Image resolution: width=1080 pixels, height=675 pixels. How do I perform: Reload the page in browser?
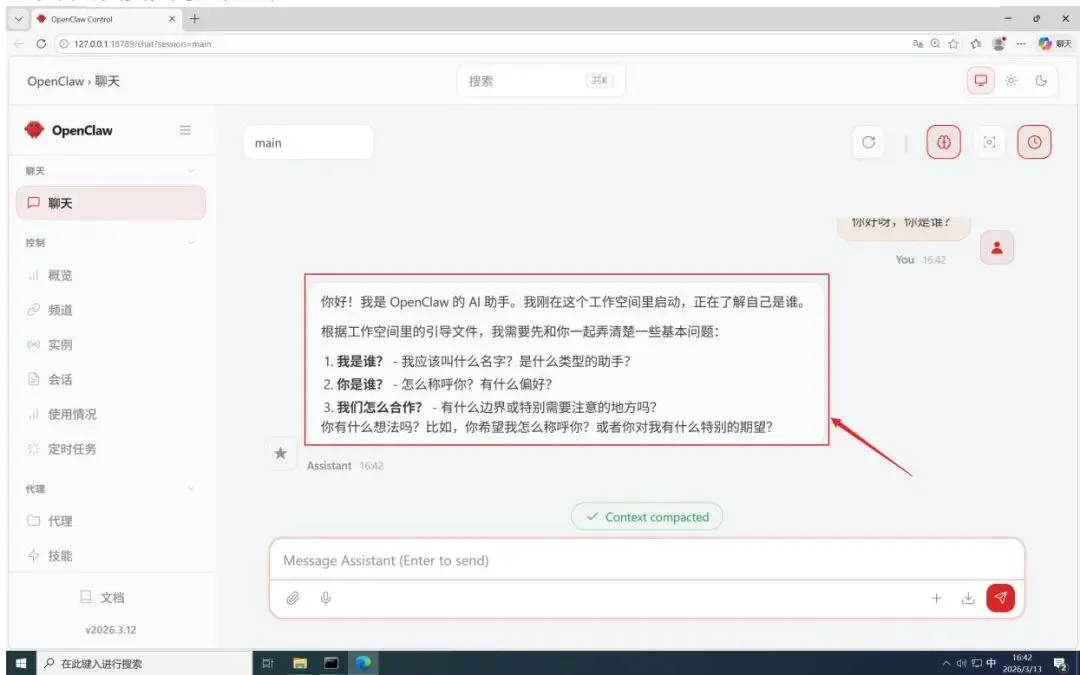tap(41, 43)
